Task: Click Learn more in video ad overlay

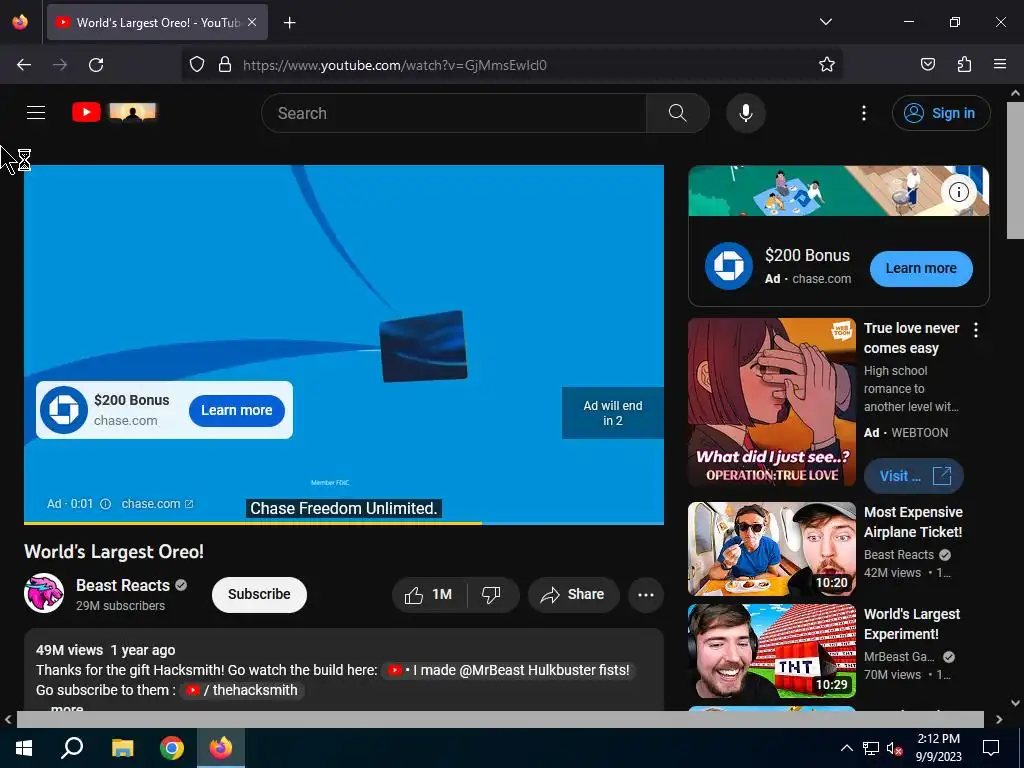Action: click(236, 410)
